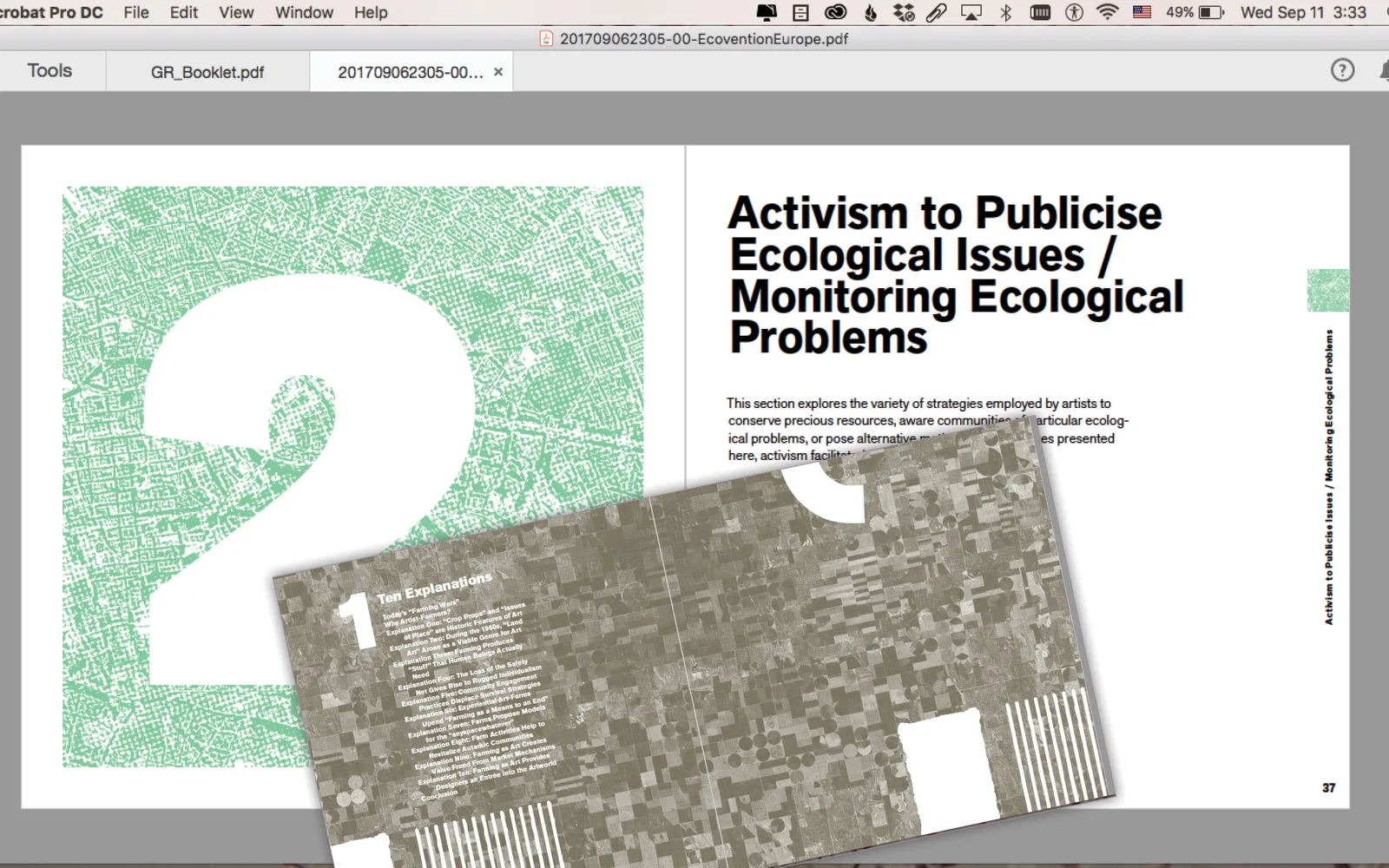
Task: Click the flame icon in menu bar
Action: (x=871, y=12)
